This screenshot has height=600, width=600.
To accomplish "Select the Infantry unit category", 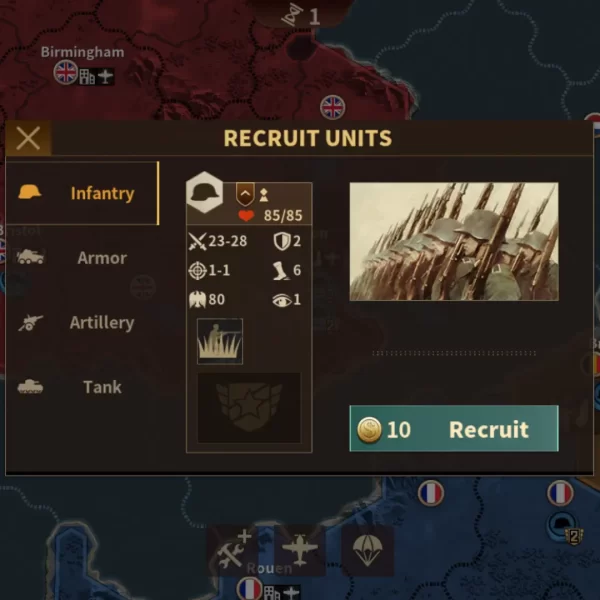I will click(82, 193).
